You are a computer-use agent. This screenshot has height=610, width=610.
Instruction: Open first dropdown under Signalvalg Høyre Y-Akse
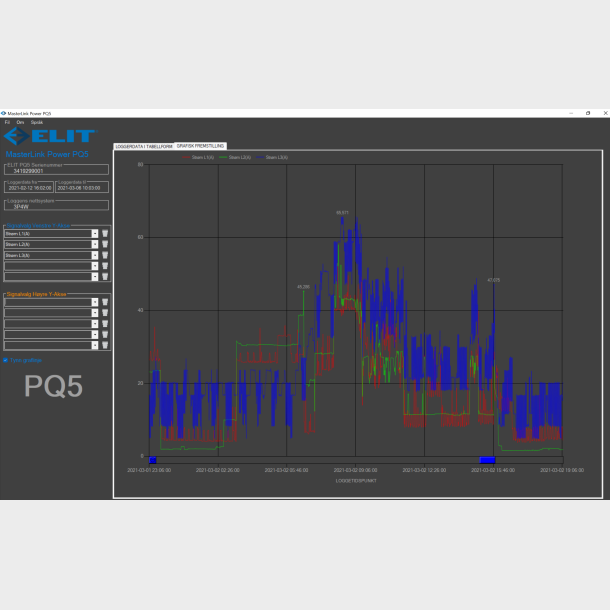click(x=95, y=302)
